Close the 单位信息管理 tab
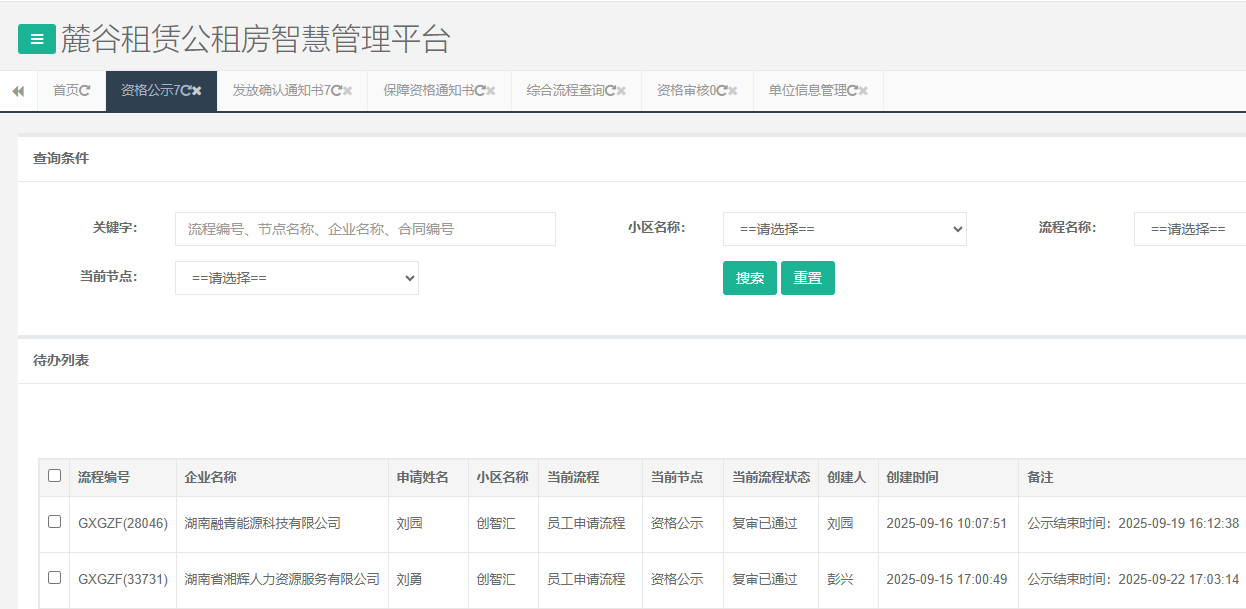1246x609 pixels. 863,91
